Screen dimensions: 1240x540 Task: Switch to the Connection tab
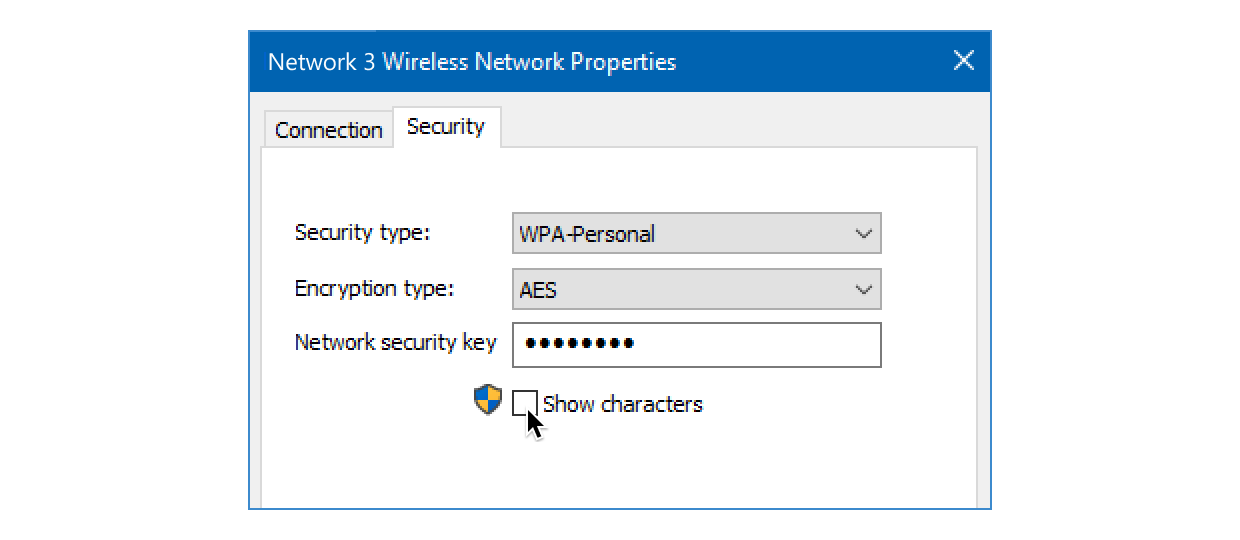coord(328,130)
